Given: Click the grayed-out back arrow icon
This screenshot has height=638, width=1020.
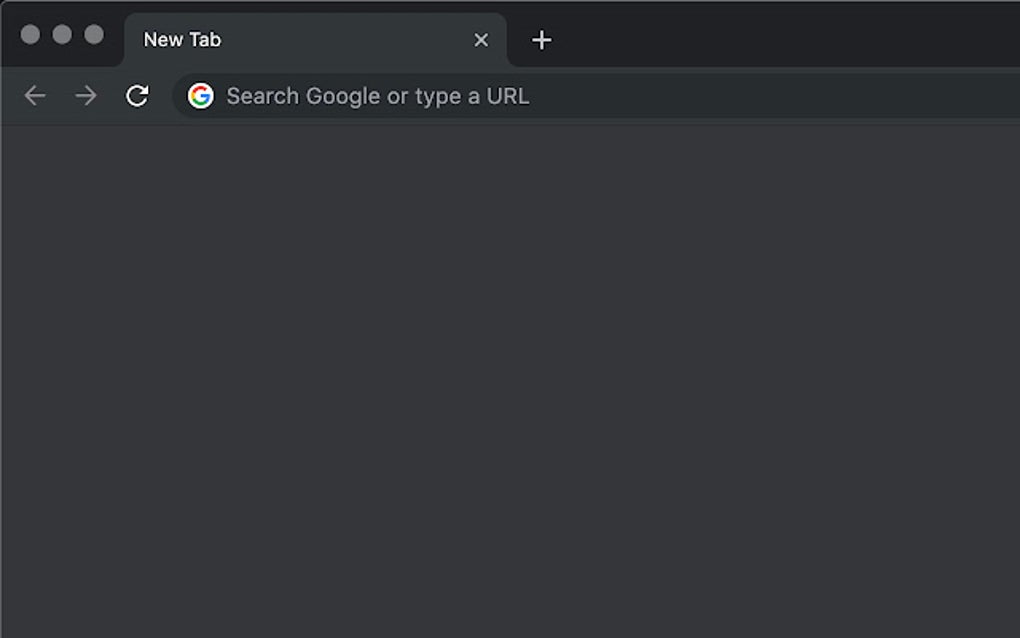Looking at the screenshot, I should (x=35, y=96).
